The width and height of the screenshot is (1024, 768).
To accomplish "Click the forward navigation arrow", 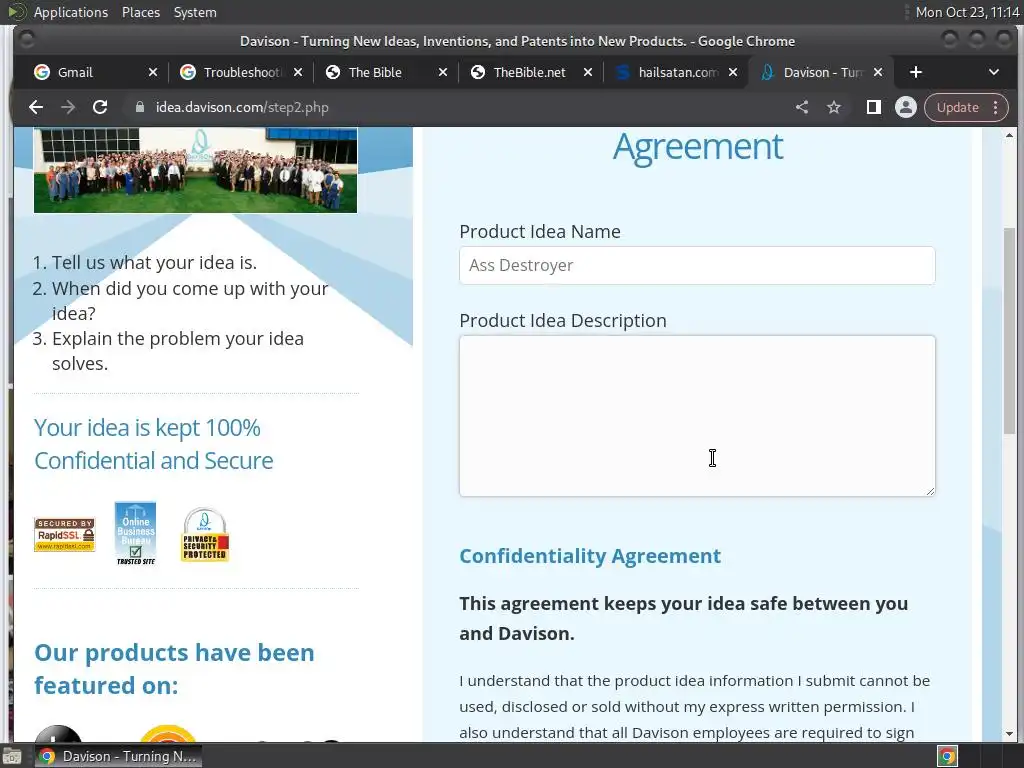I will pos(68,107).
